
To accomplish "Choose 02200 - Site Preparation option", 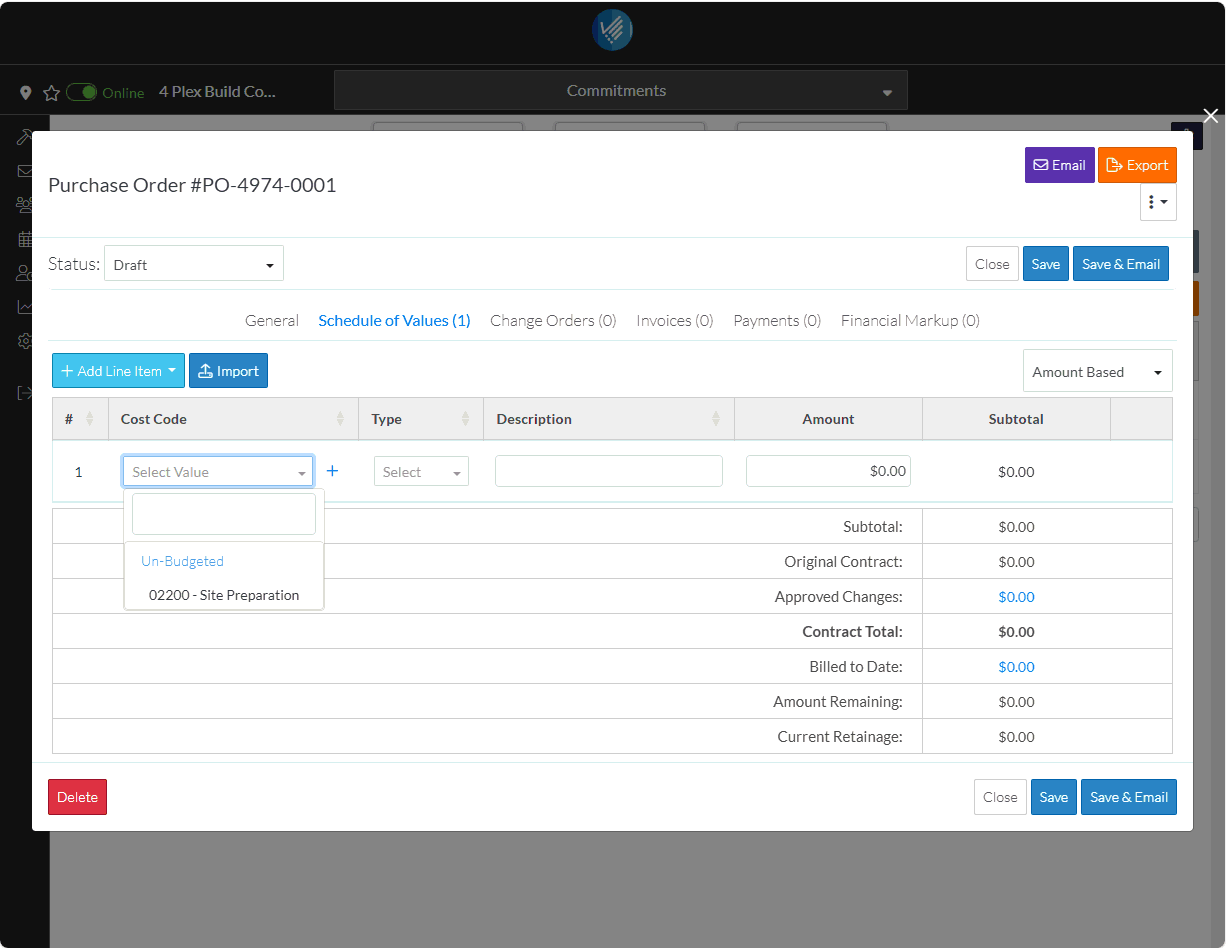I will (224, 595).
